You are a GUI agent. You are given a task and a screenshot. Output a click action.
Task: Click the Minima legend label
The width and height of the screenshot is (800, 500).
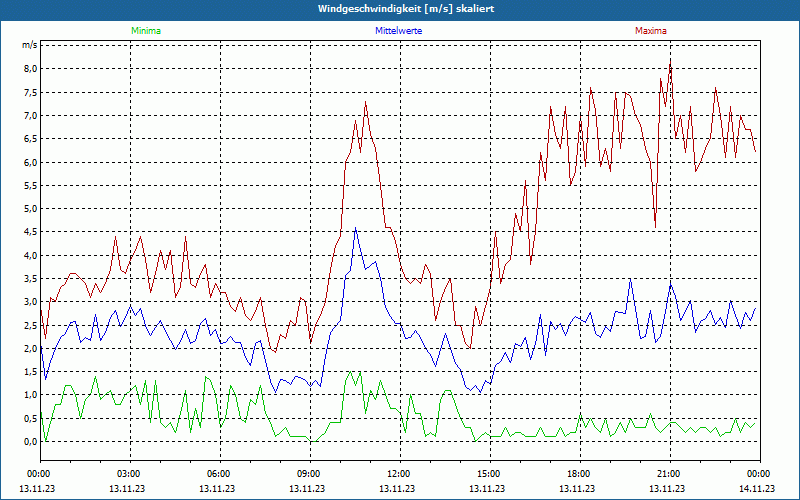(146, 31)
